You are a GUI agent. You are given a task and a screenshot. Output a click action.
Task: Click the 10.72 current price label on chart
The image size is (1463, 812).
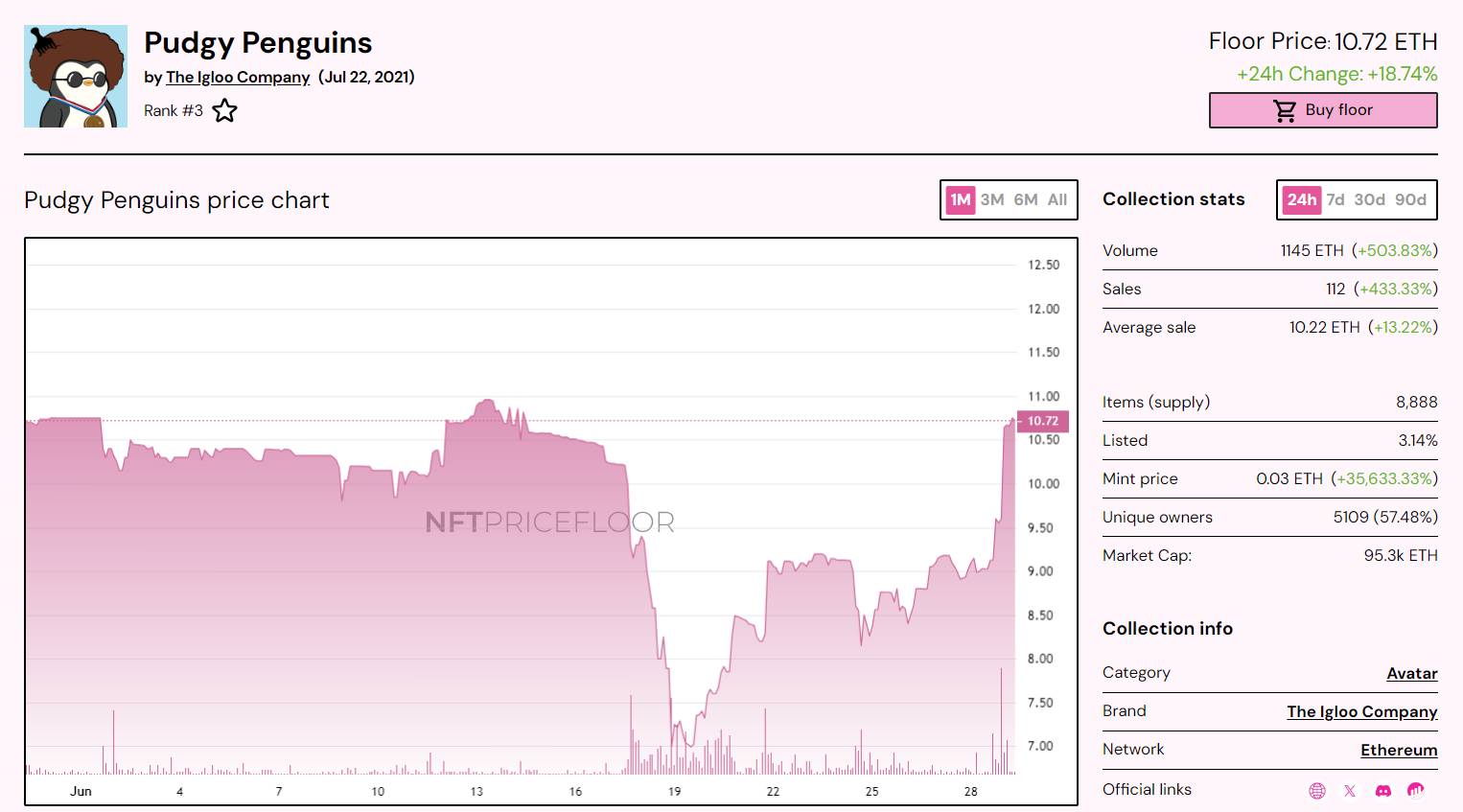click(1042, 421)
